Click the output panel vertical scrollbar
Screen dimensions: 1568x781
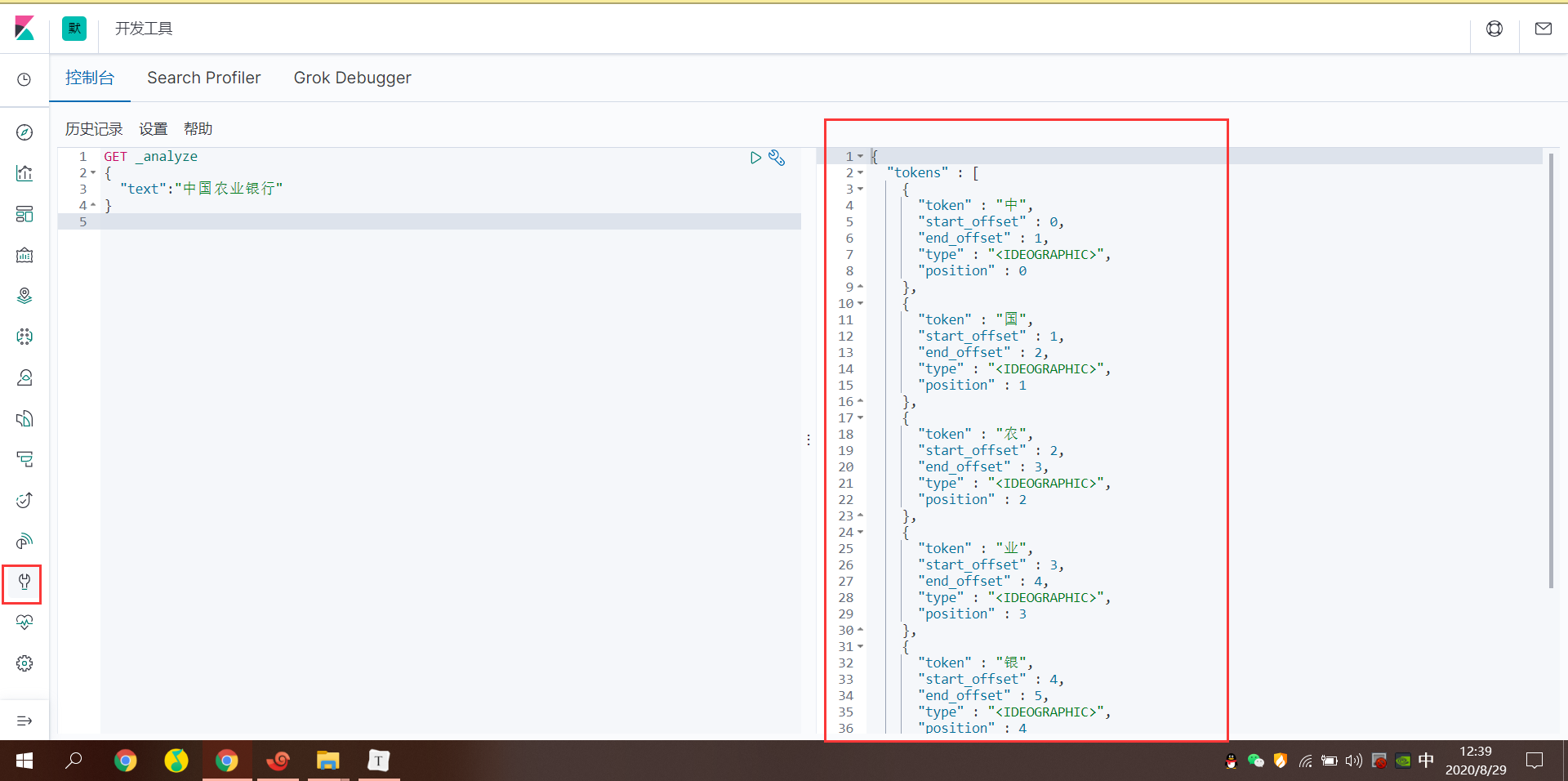[x=1551, y=370]
